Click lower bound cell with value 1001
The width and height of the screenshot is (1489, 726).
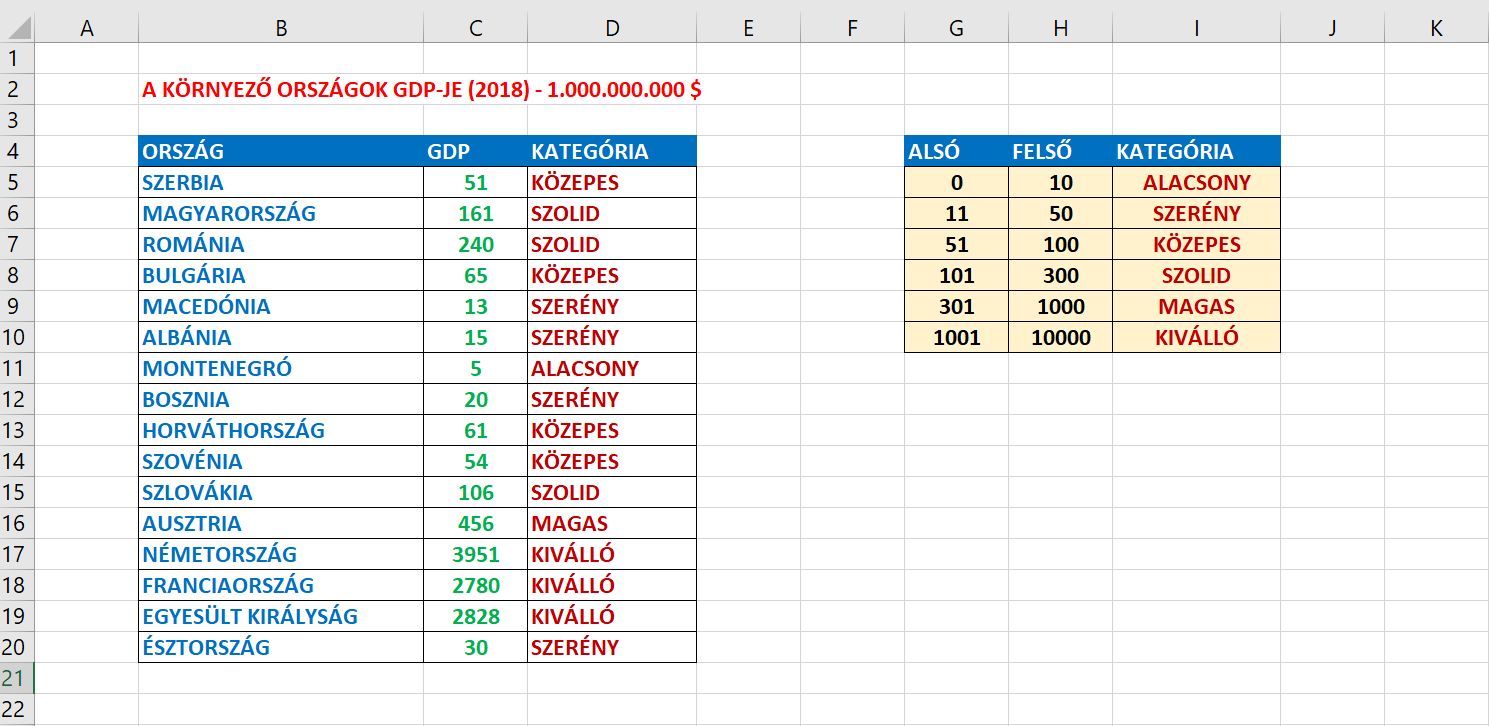click(957, 337)
